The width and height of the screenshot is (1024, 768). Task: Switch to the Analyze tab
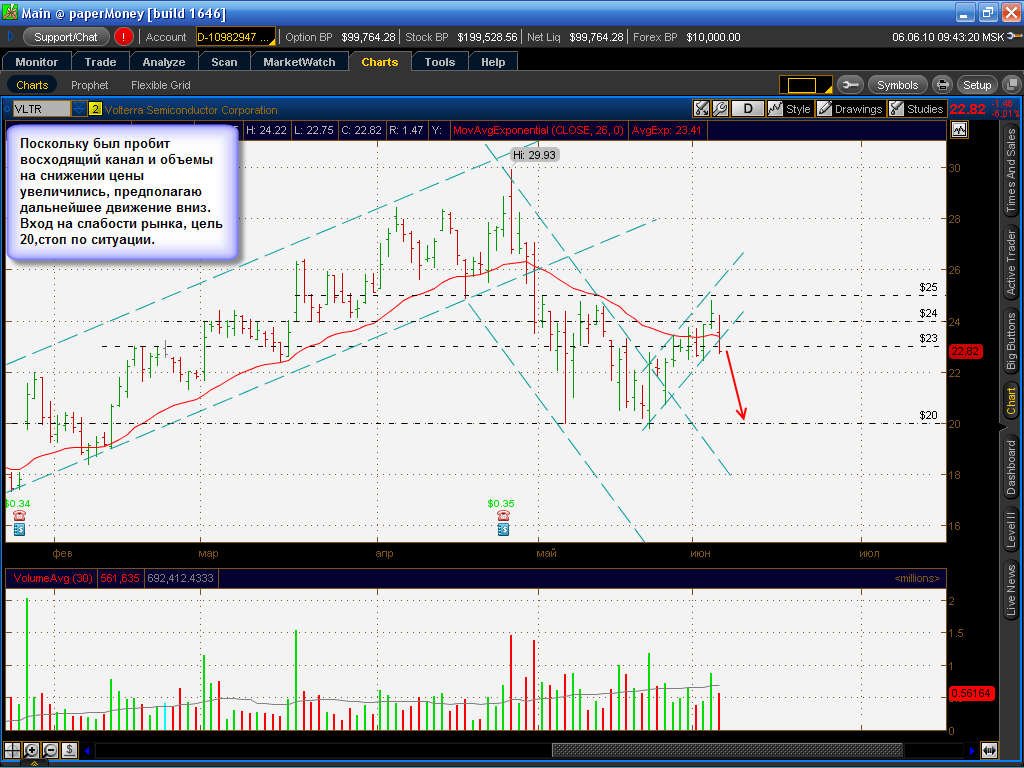pos(164,62)
